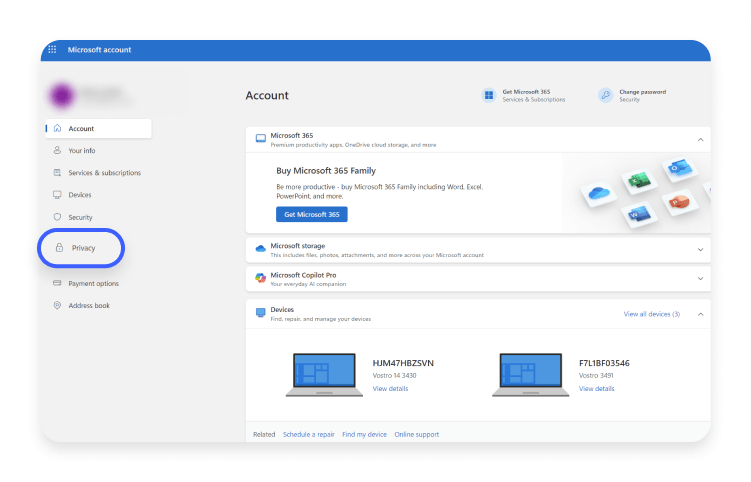
Task: Click the Microsoft 365 card laptop icon
Action: pyautogui.click(x=261, y=138)
